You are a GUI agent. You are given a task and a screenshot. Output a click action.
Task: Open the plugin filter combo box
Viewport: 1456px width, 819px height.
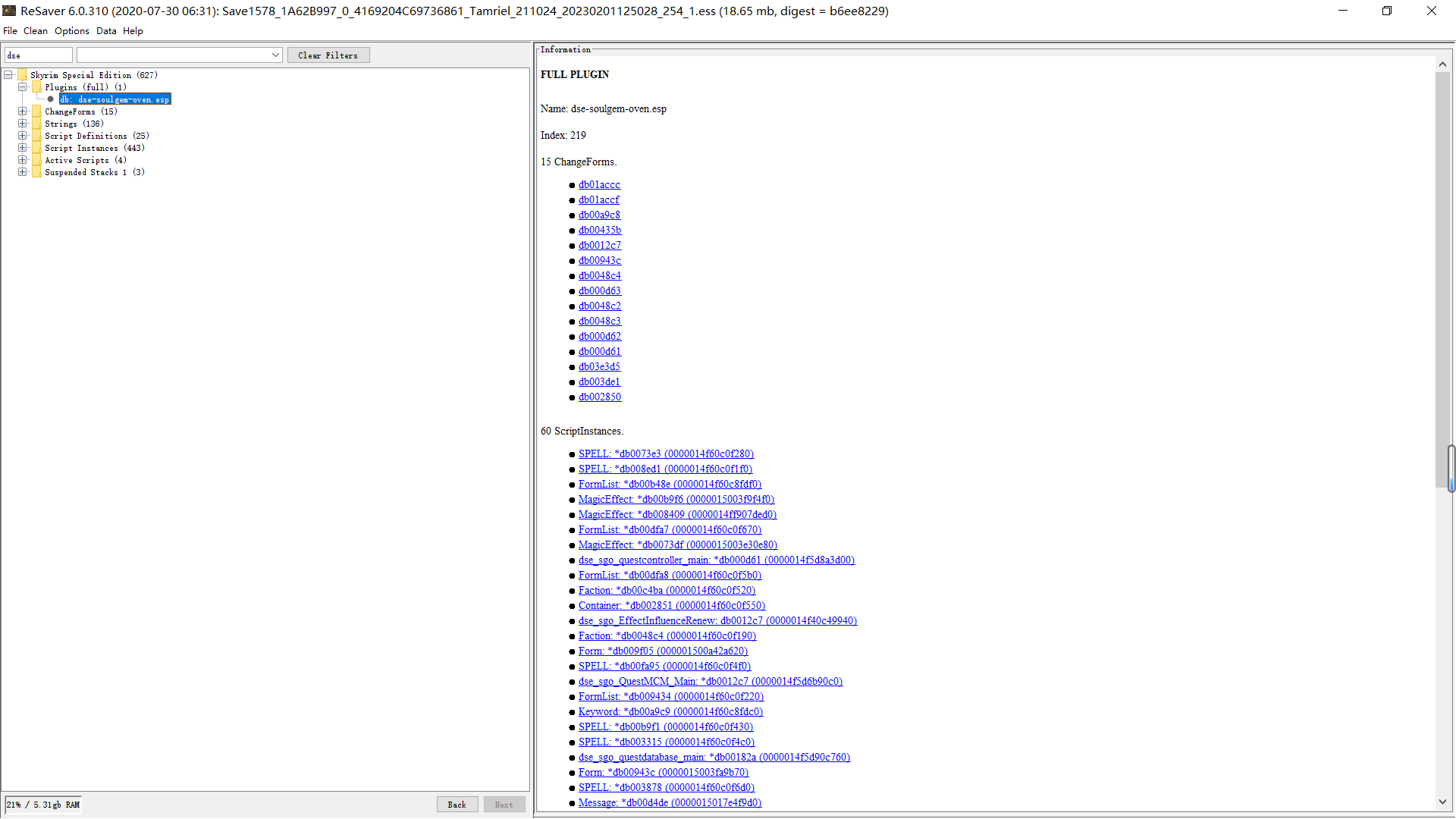coord(180,55)
